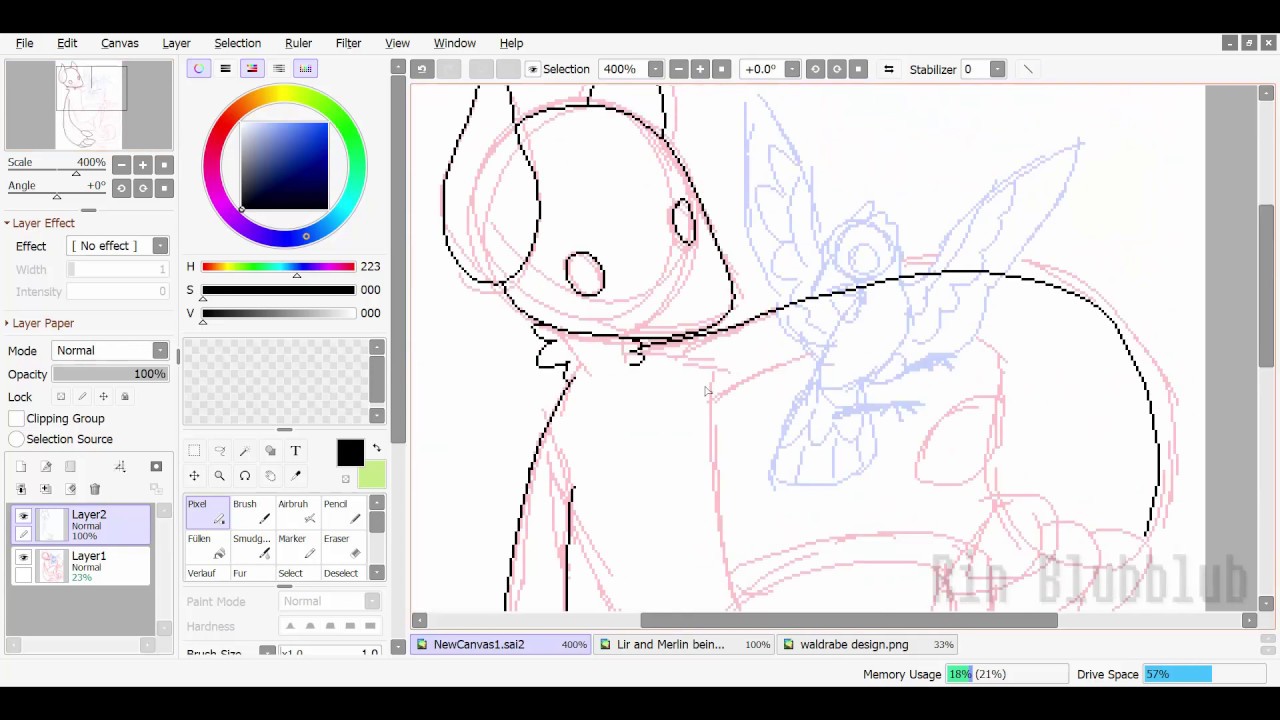
Task: Select the Pencil tool
Action: (x=342, y=512)
